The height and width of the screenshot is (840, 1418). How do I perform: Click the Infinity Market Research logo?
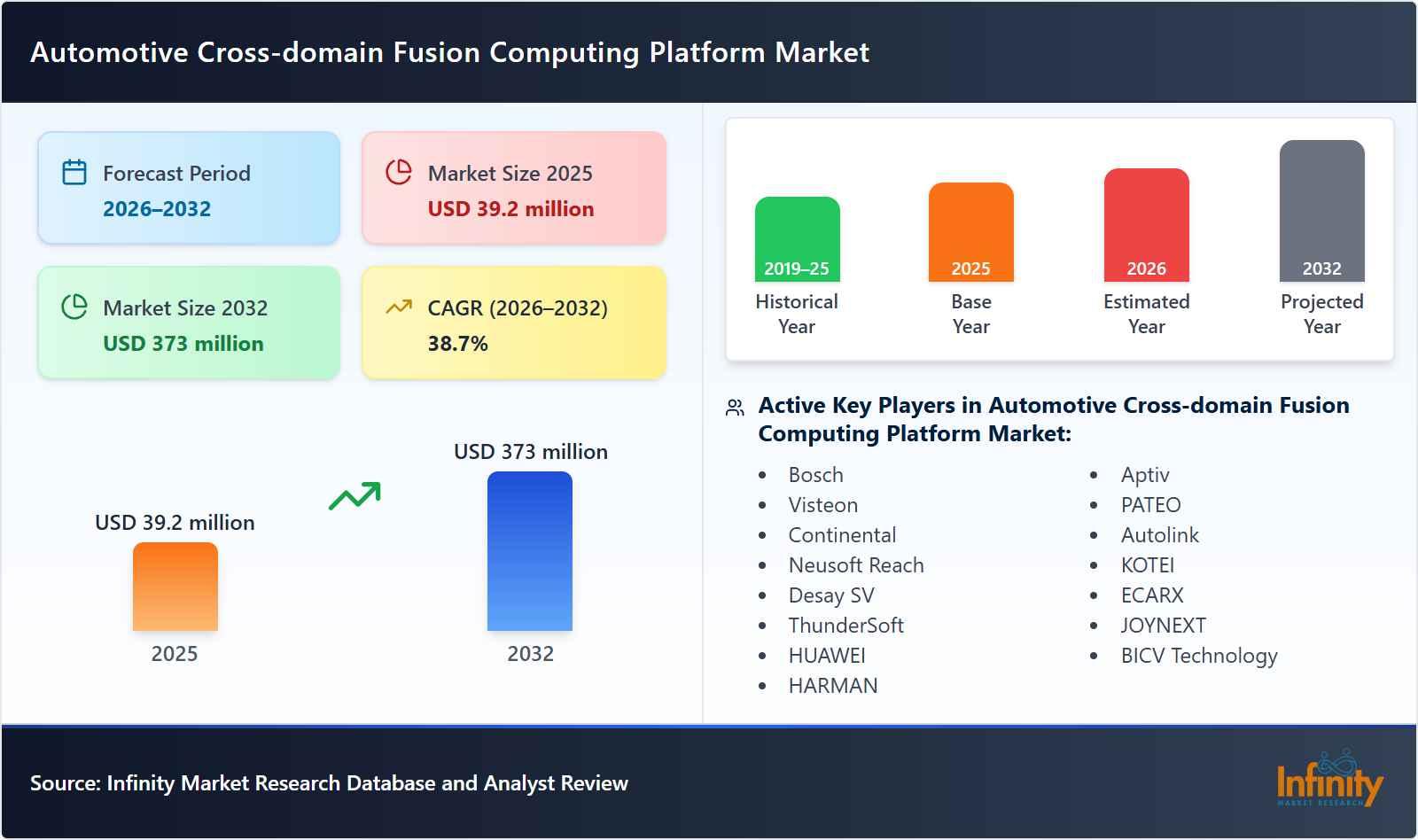1329,778
